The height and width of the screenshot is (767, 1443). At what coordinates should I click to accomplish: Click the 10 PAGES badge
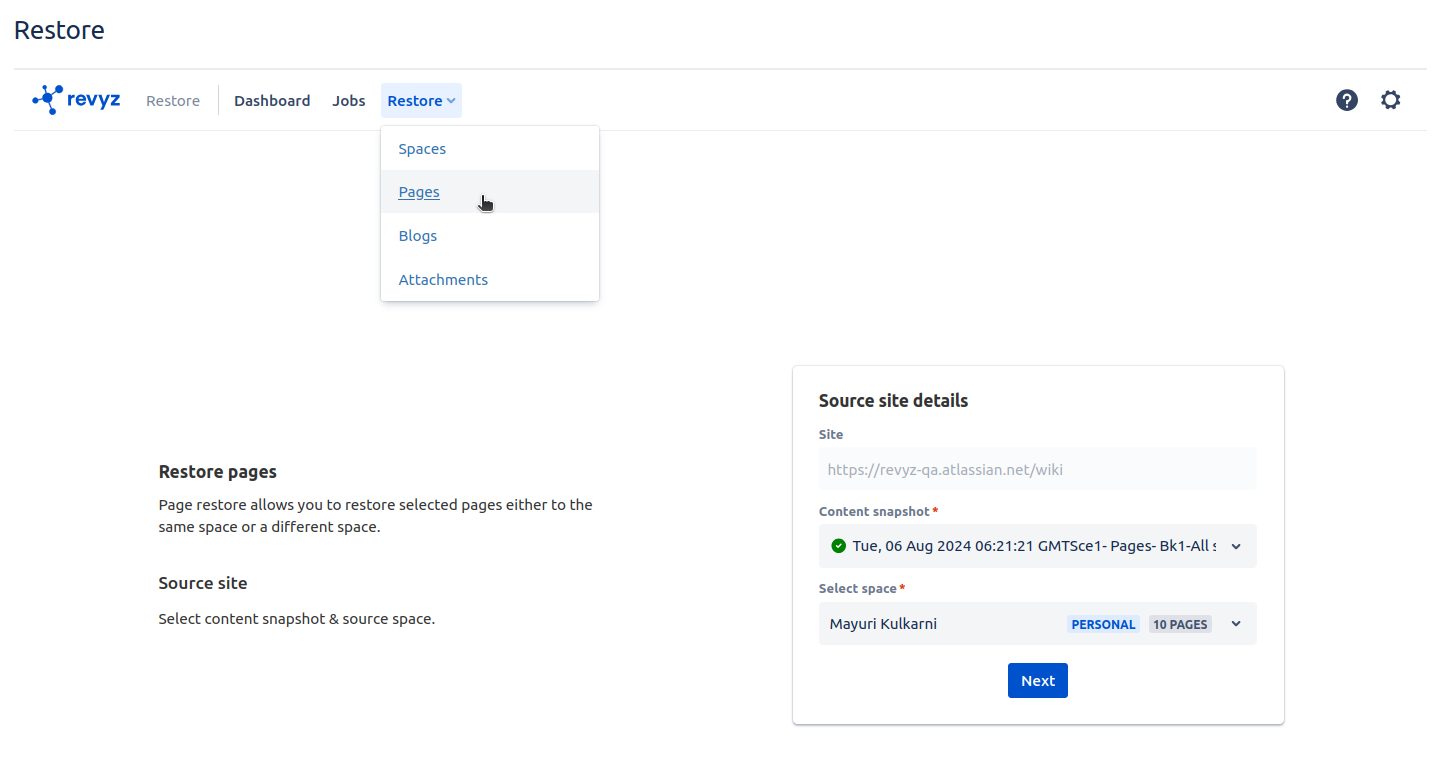(x=1180, y=624)
